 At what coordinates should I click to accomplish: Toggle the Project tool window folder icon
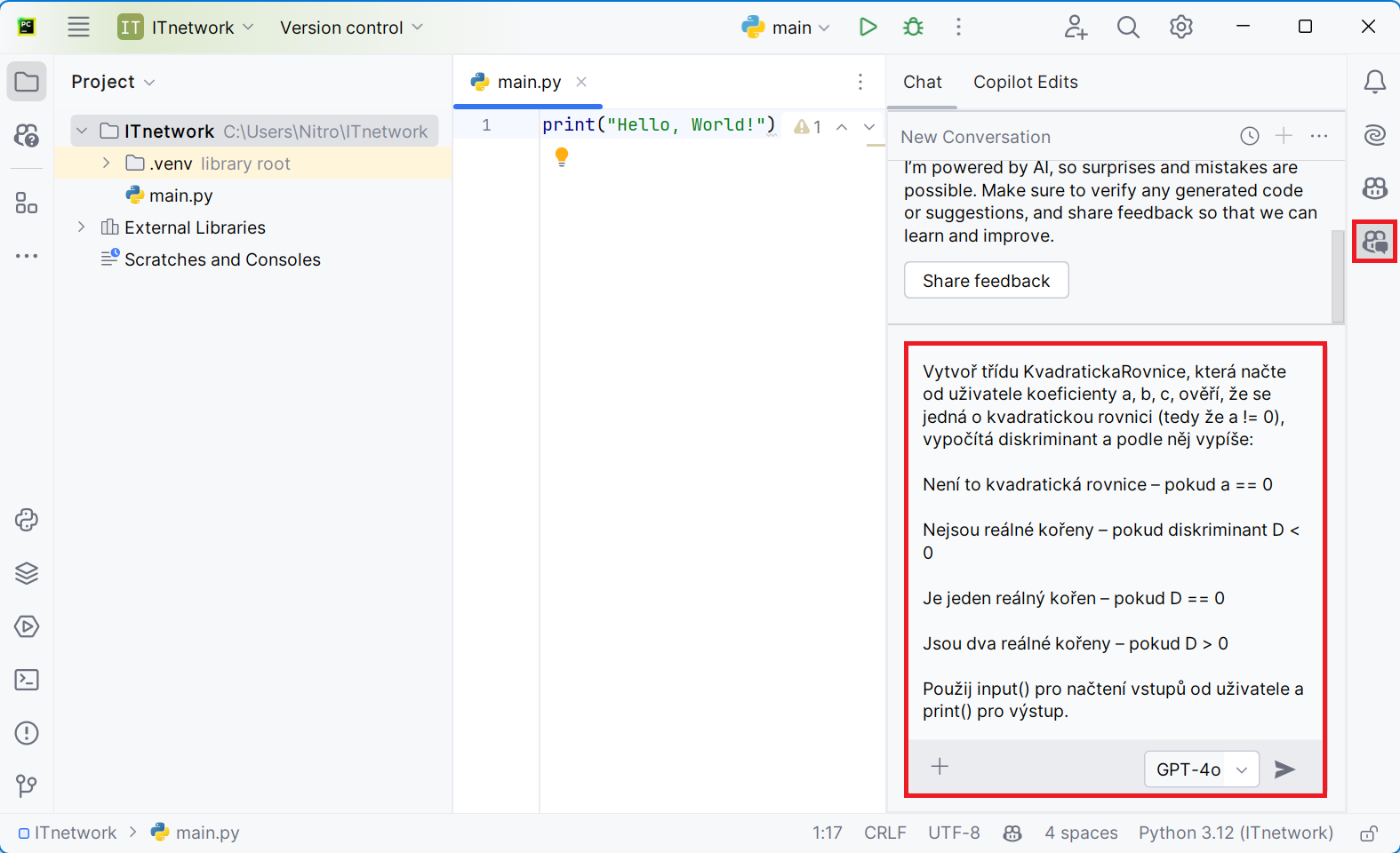(27, 82)
